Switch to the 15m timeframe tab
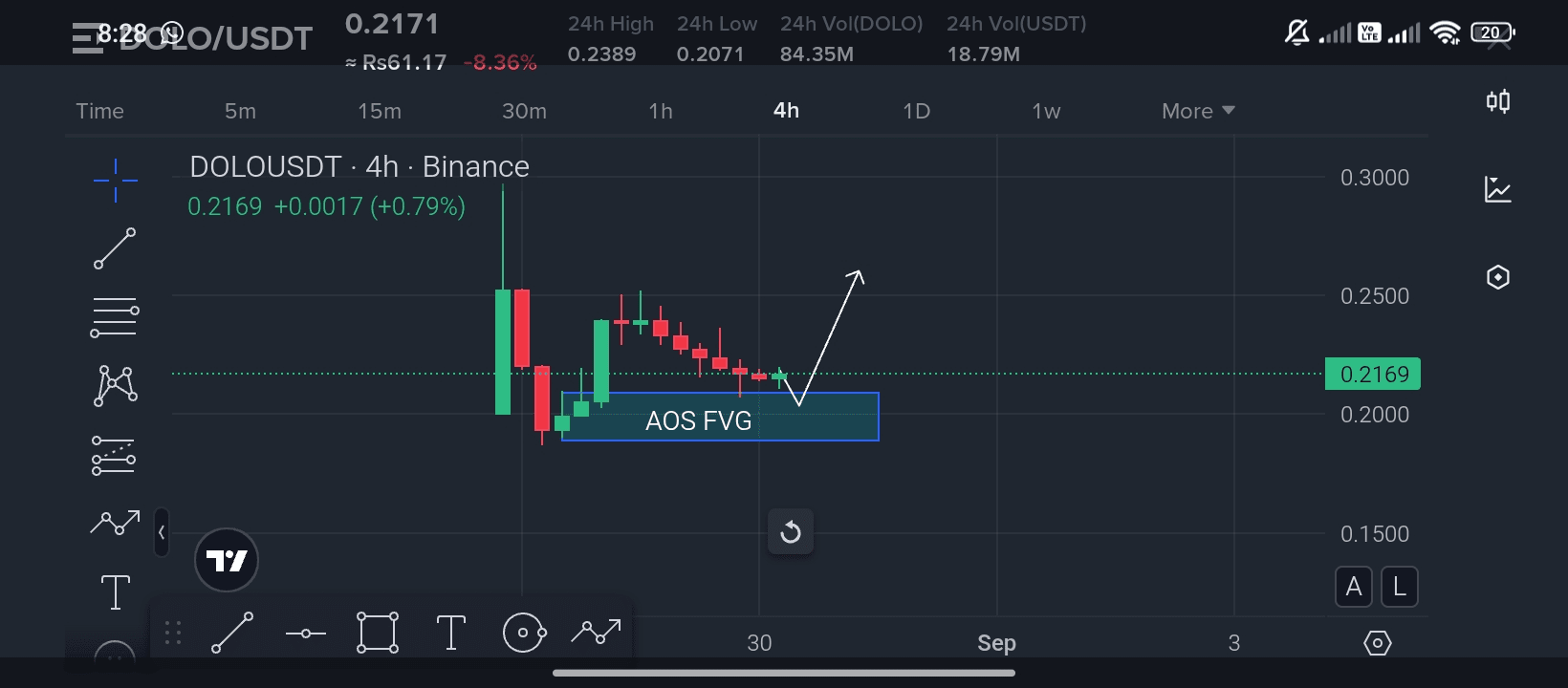 pyautogui.click(x=380, y=111)
